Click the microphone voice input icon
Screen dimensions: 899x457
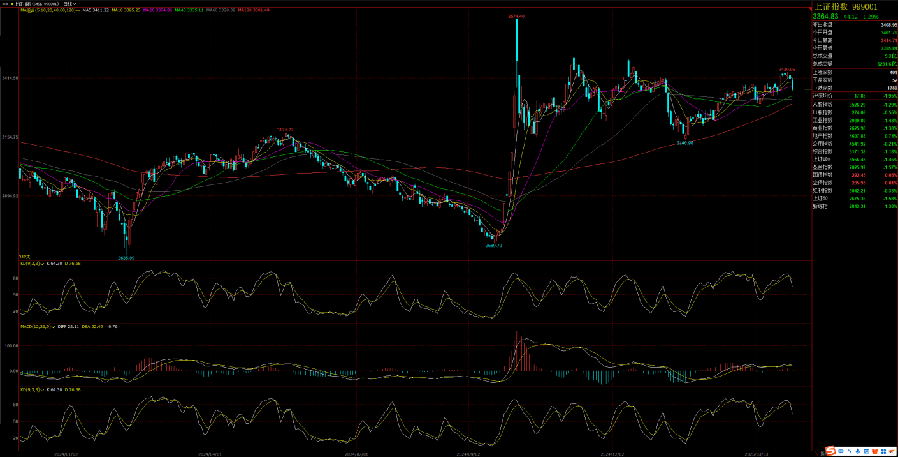click(x=856, y=451)
